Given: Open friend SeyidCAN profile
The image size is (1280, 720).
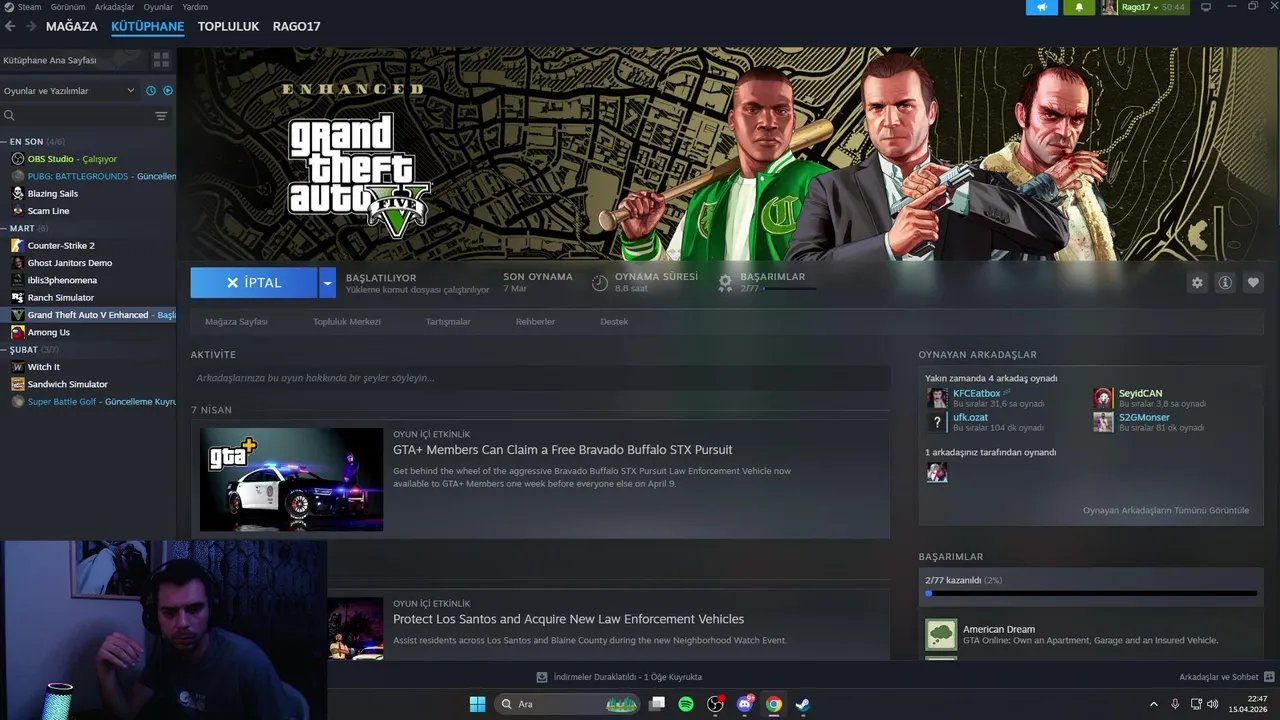Looking at the screenshot, I should coord(1140,393).
